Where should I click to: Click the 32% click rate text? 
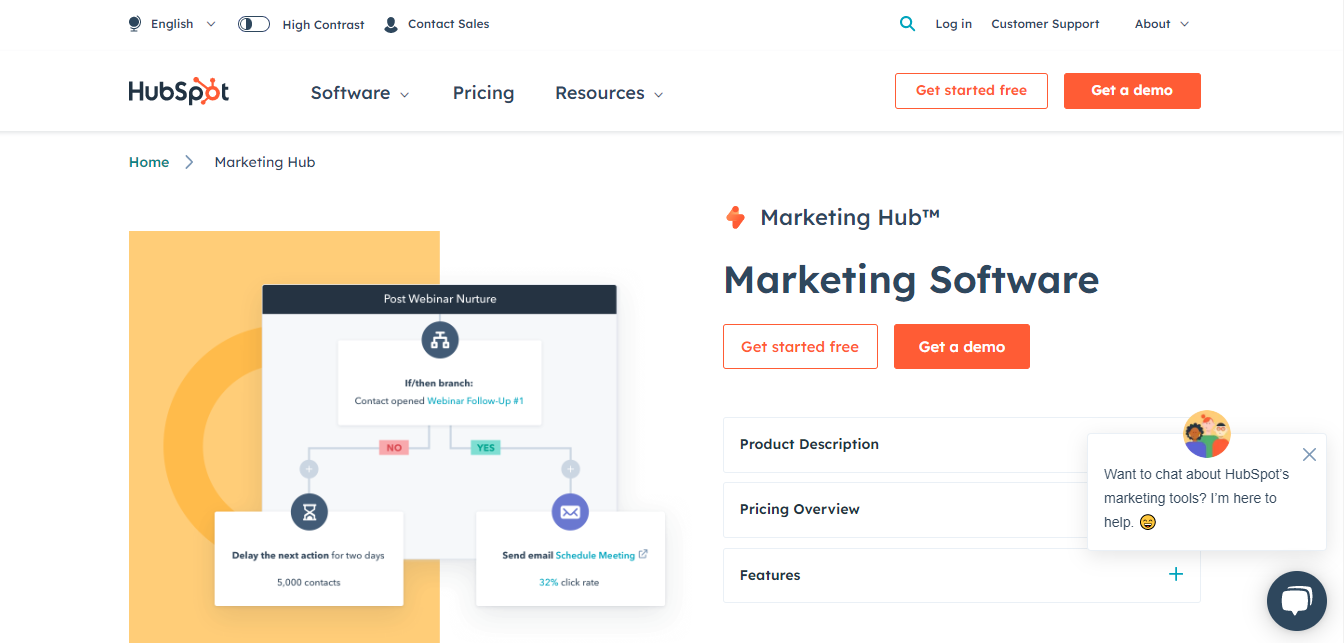569,582
